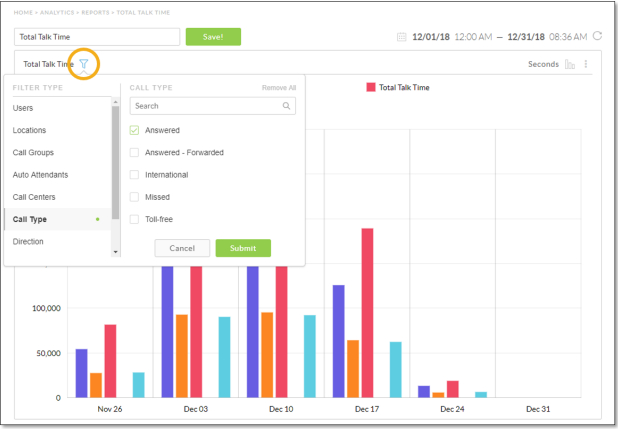Screen dimensions: 618x429
Task: Open Call Groups filter type
Action: point(33,153)
